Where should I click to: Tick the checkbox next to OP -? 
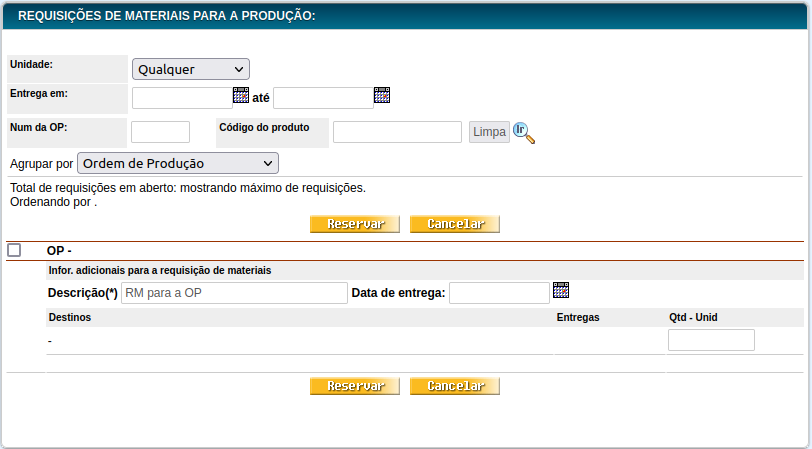click(14, 250)
